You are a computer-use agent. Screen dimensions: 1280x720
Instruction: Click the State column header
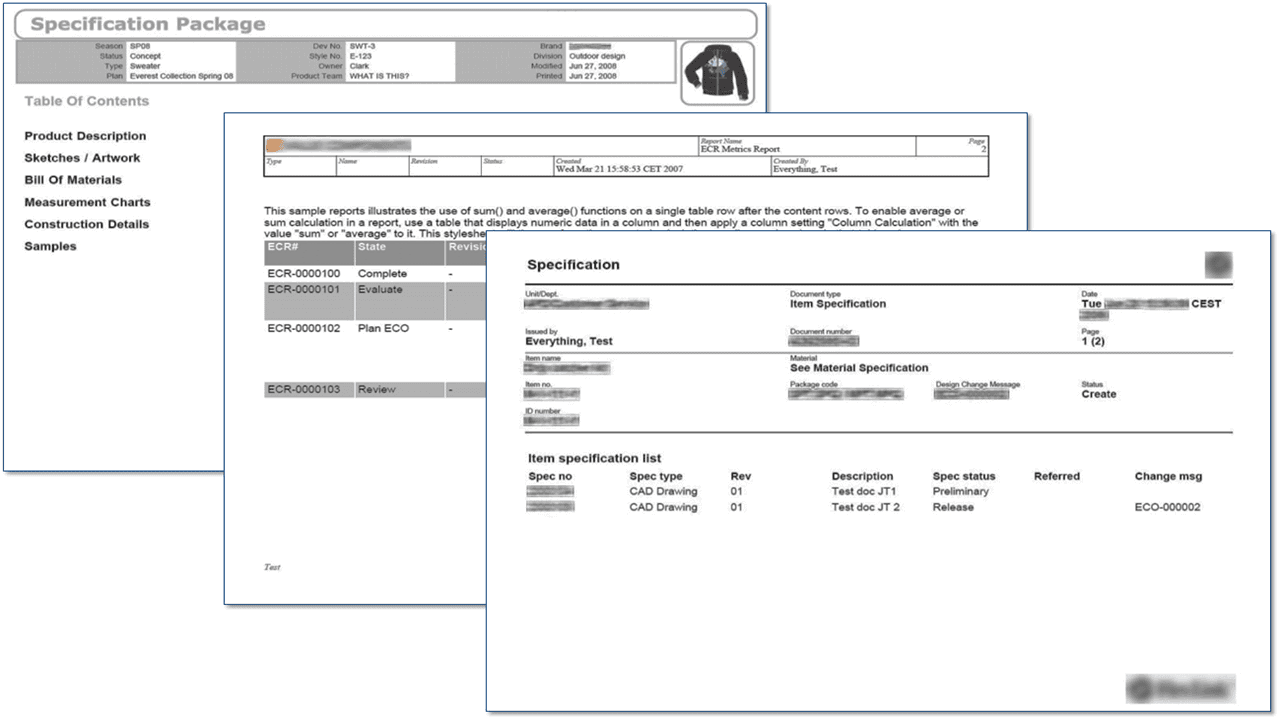pos(372,246)
